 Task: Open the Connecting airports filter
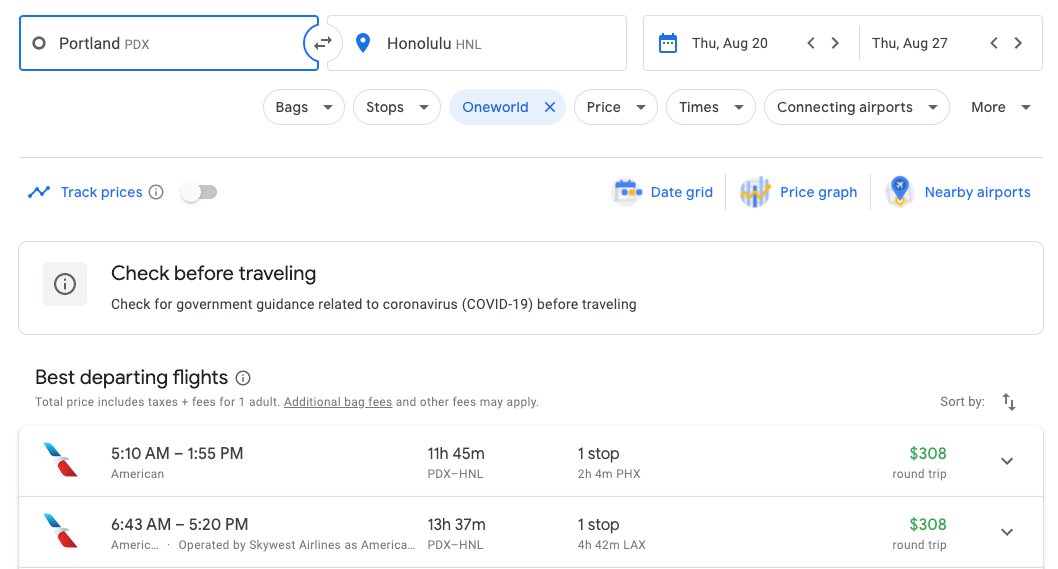[x=856, y=107]
